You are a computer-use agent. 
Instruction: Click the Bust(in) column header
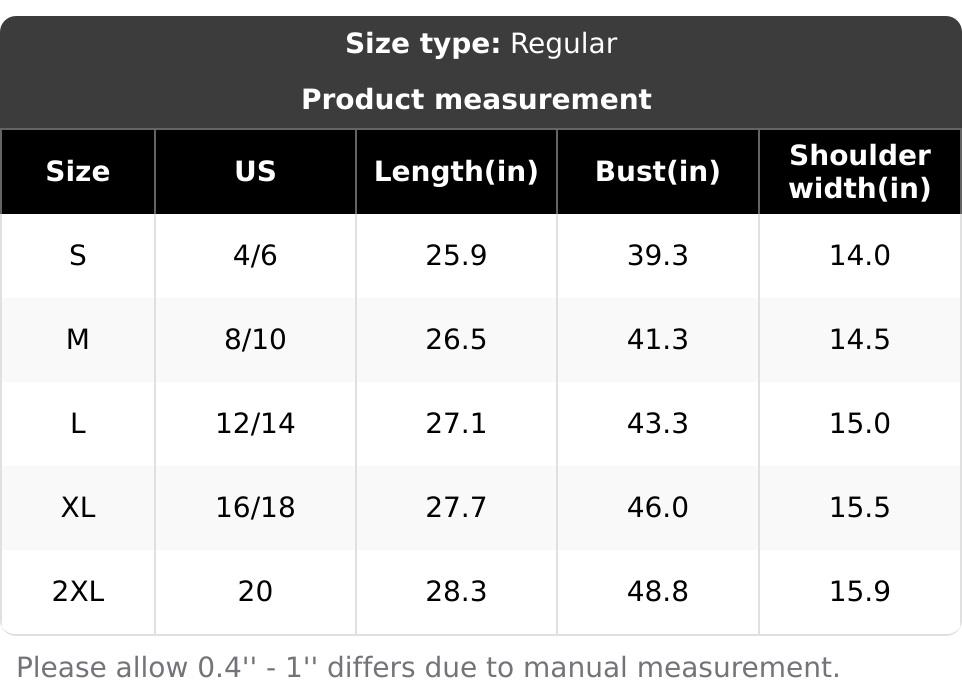click(657, 172)
